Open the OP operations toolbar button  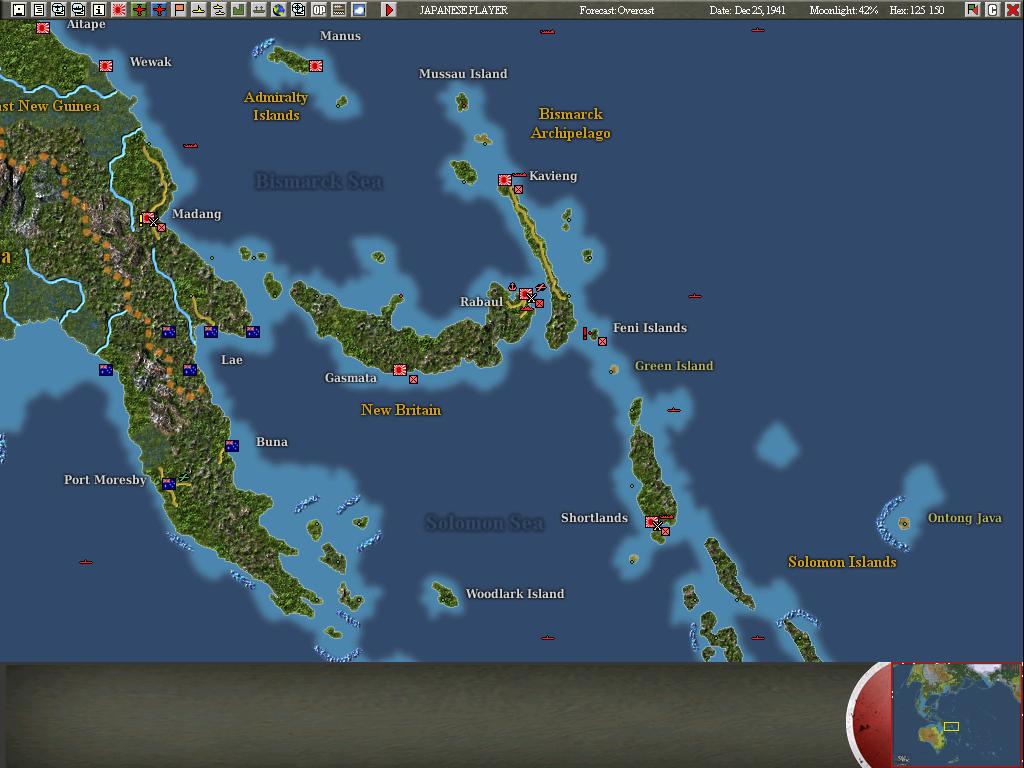(x=319, y=10)
